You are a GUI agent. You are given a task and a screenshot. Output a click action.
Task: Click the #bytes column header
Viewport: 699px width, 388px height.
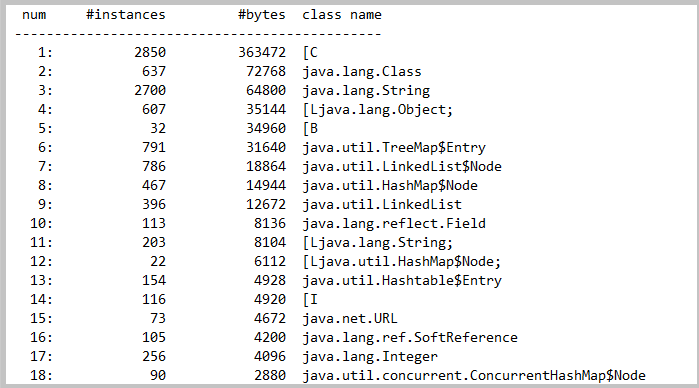262,15
